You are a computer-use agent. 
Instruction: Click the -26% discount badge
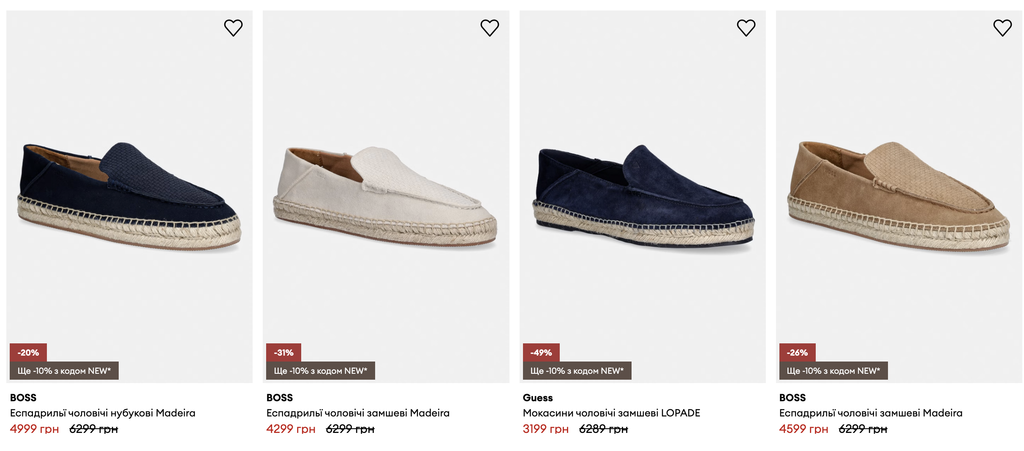point(797,352)
